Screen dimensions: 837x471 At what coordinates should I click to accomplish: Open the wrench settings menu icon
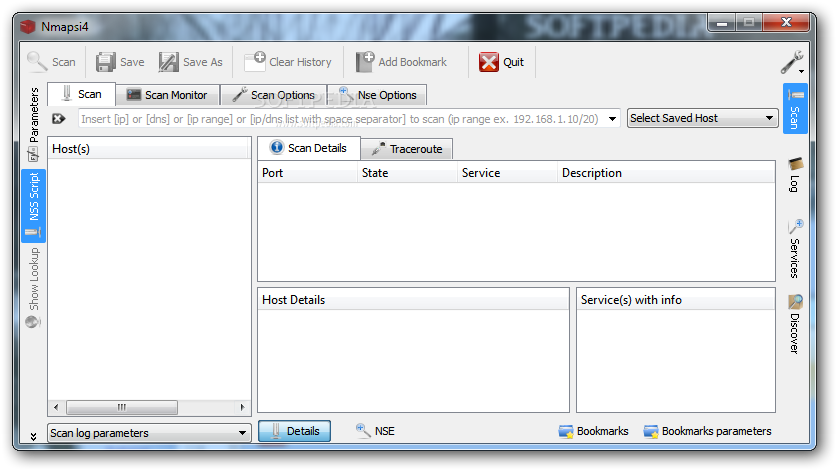790,62
